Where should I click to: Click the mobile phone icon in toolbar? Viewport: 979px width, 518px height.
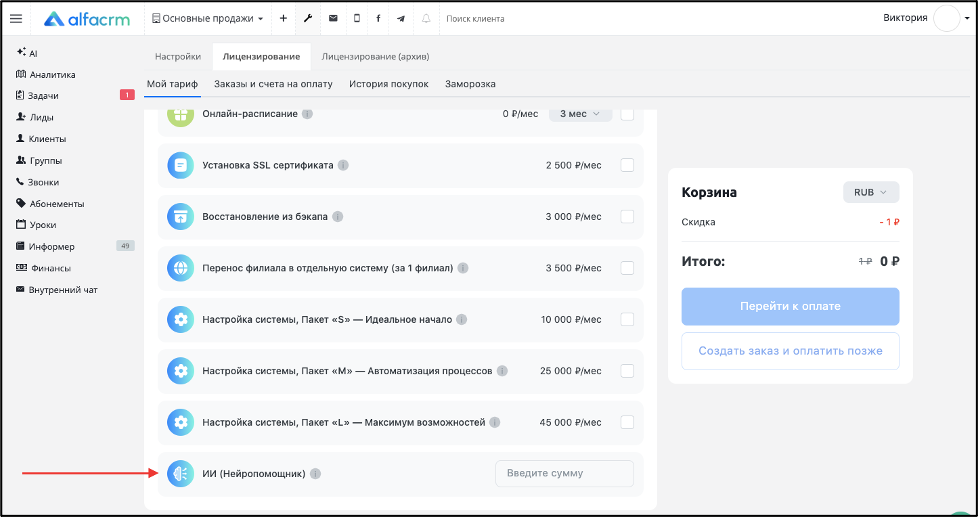pyautogui.click(x=357, y=19)
